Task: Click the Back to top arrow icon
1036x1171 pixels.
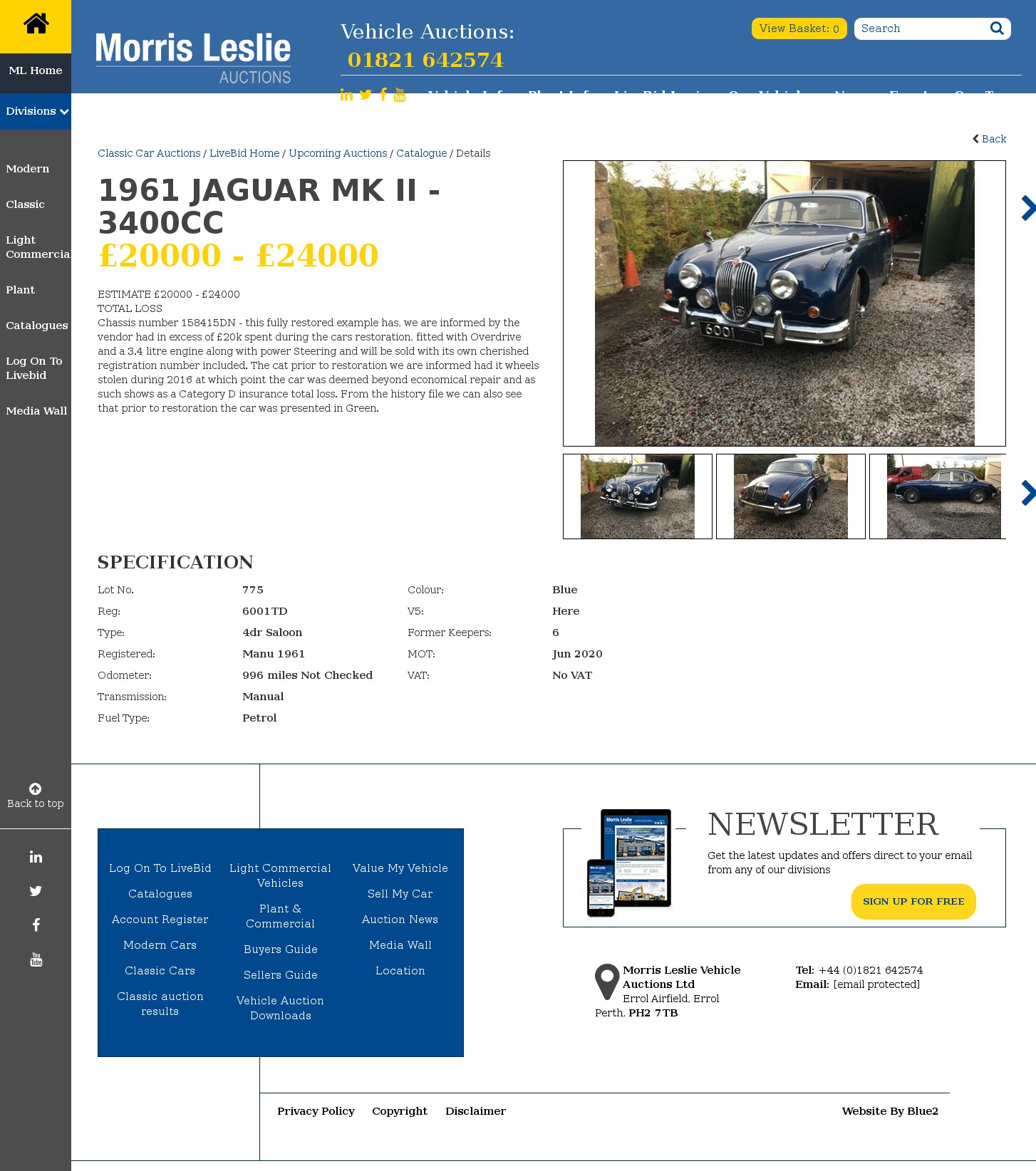Action: tap(36, 789)
